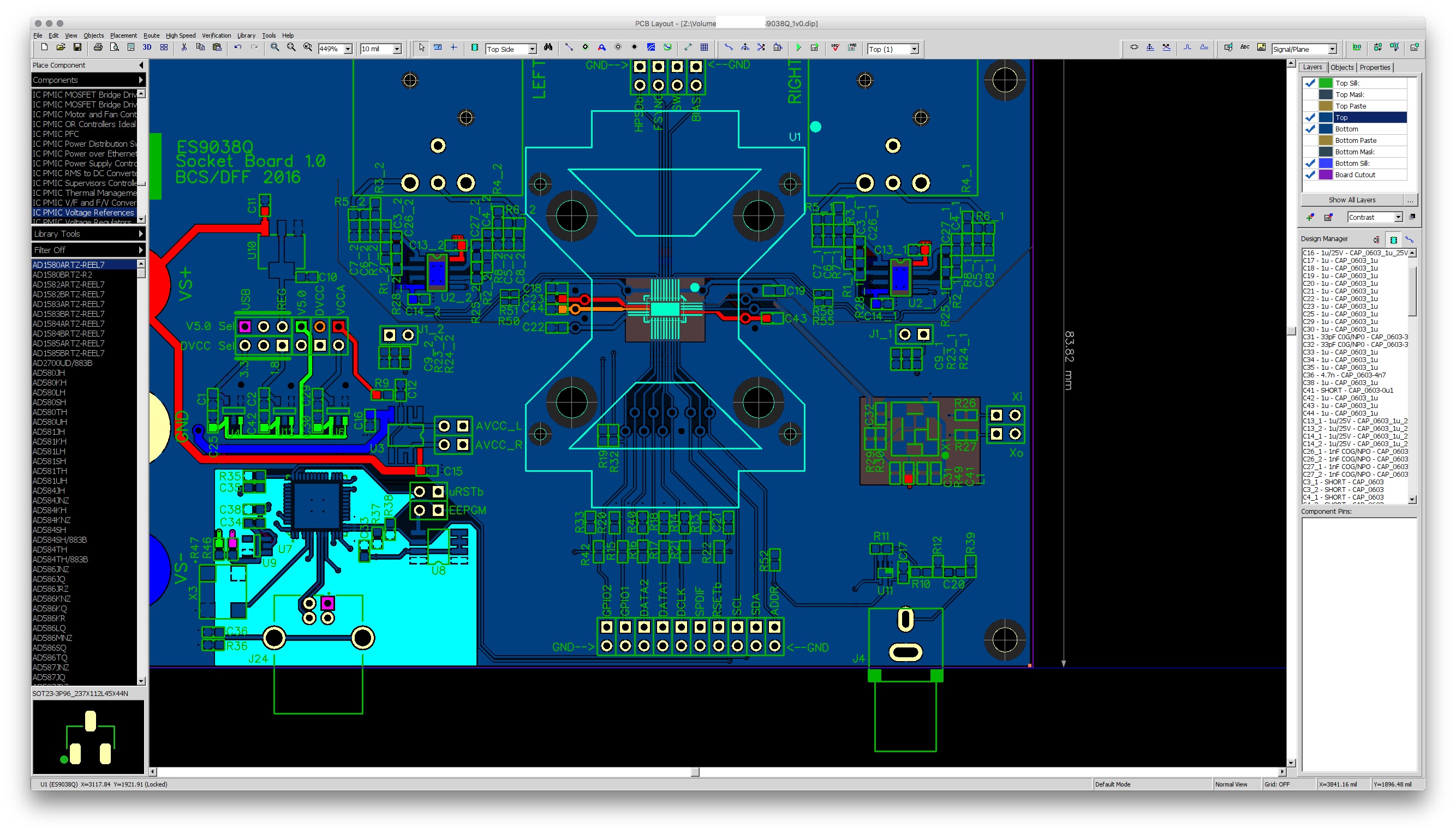Screen dimensions: 1456x834
Task: Show nets in Design Manager trace icon
Action: point(1410,239)
